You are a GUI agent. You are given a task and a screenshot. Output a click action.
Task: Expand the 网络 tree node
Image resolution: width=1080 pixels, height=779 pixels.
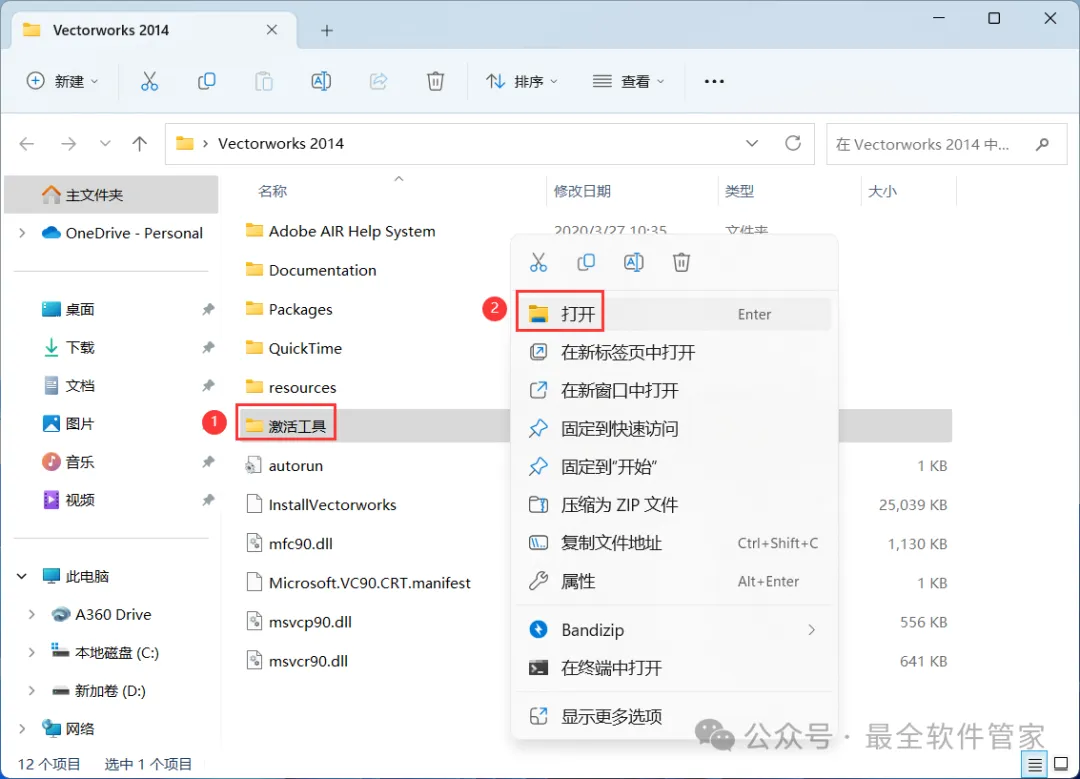point(22,728)
